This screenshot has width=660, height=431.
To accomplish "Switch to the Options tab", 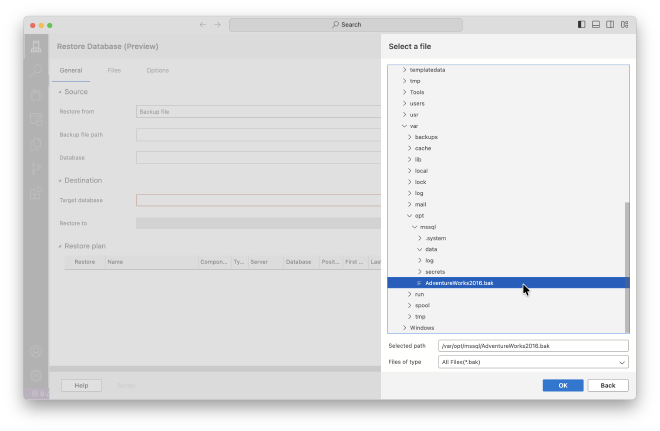I will 157,70.
